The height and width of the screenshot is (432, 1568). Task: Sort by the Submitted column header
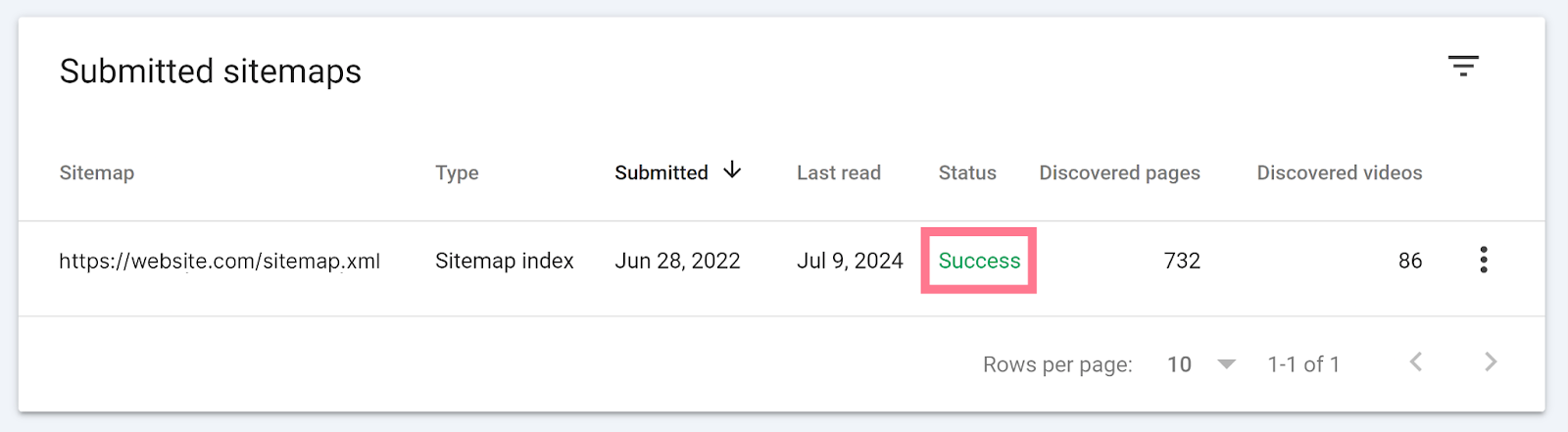point(661,172)
